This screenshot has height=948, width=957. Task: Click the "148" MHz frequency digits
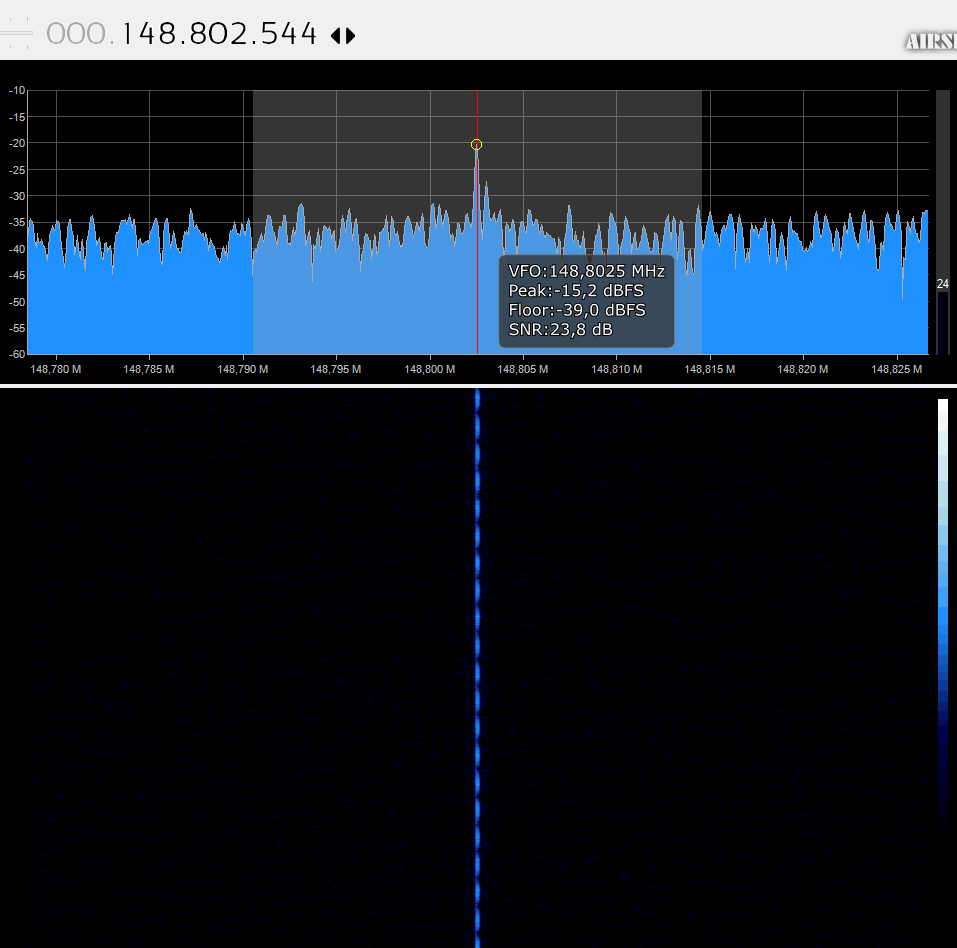150,34
